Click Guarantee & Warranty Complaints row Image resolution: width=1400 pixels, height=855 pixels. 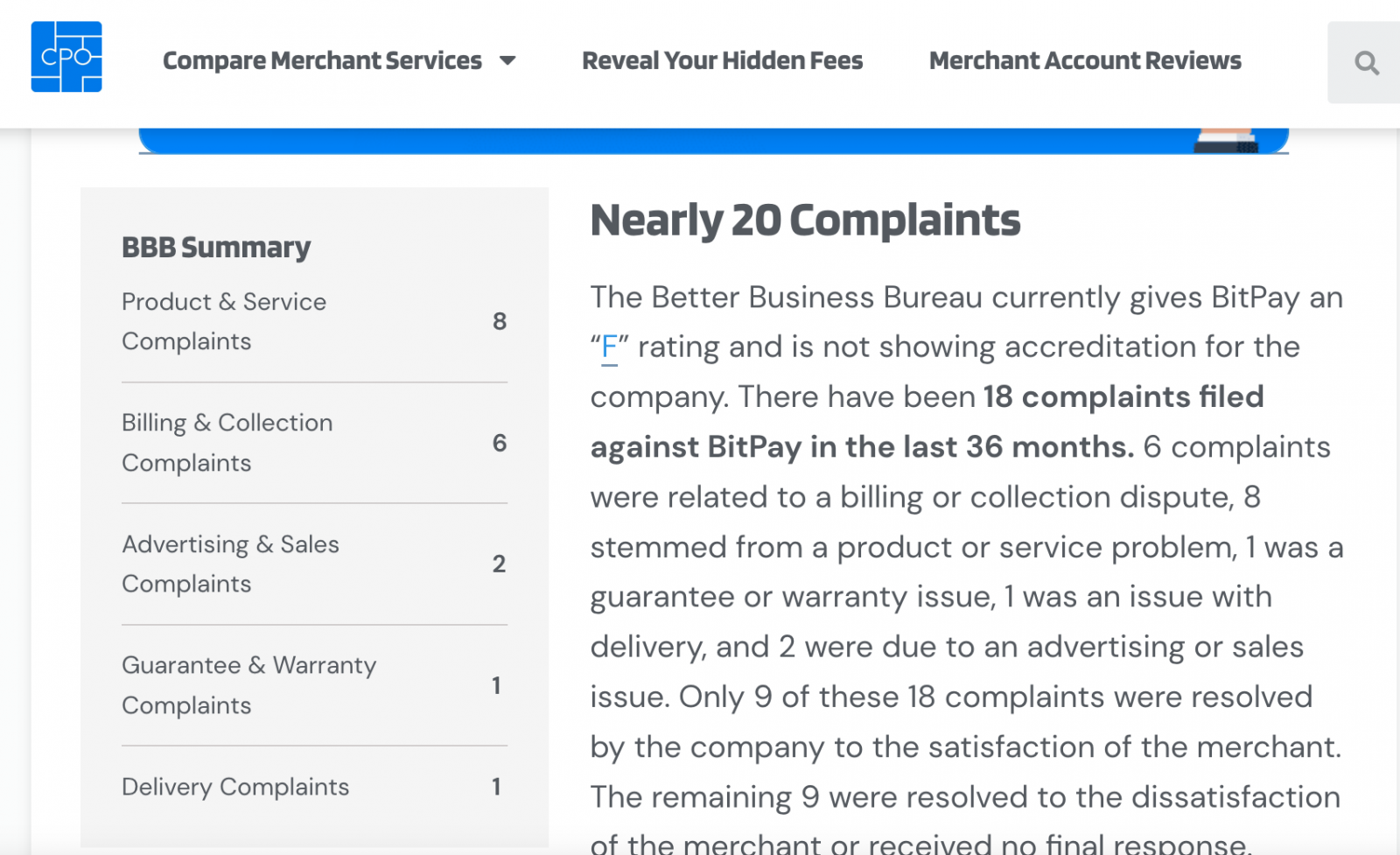click(x=314, y=685)
